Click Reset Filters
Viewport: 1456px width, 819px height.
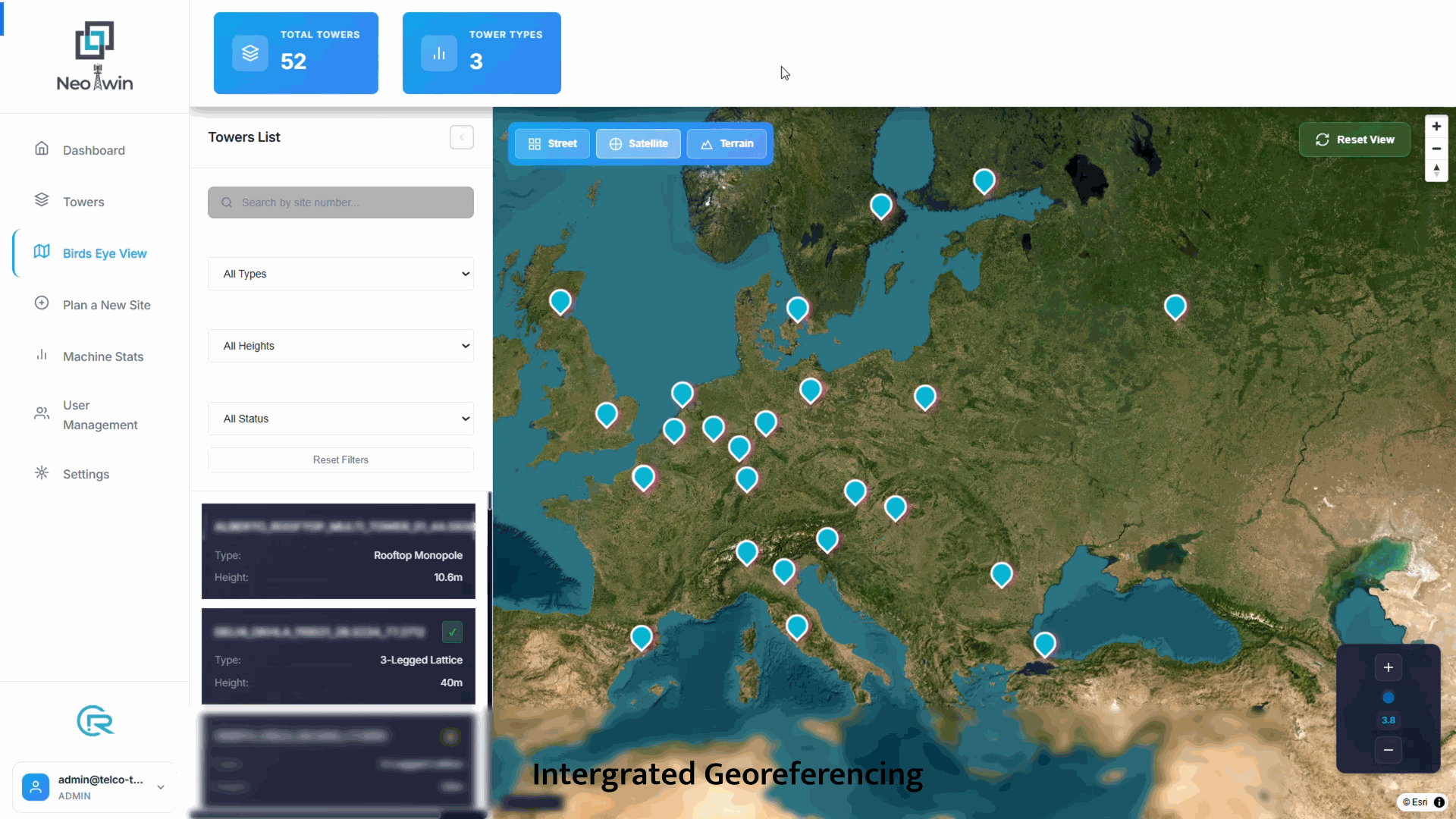click(340, 460)
